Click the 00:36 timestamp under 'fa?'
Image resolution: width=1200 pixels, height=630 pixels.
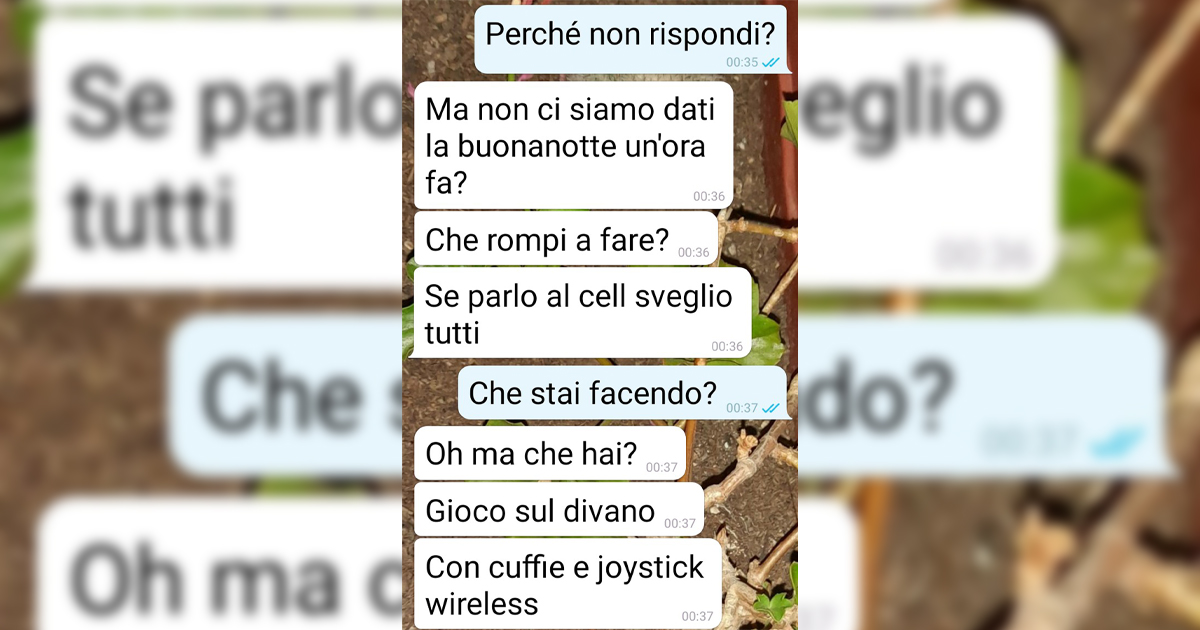click(x=709, y=197)
